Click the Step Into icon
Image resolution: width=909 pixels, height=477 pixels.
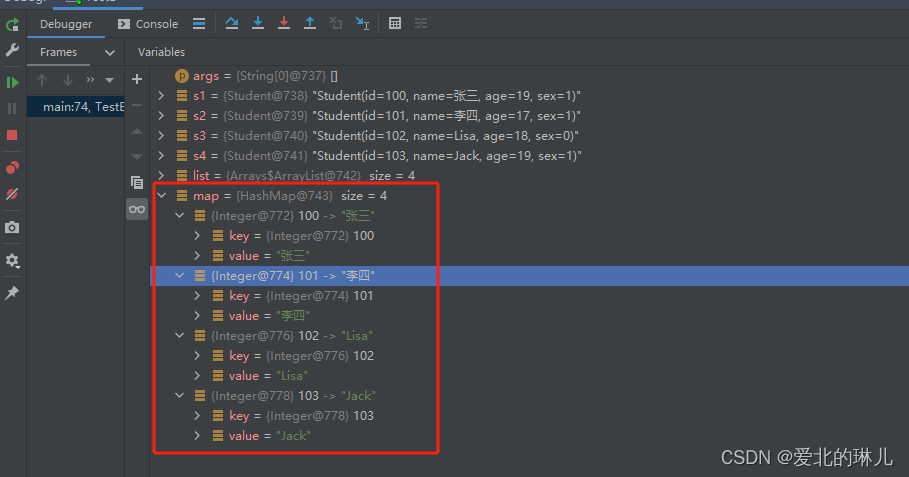coord(258,23)
